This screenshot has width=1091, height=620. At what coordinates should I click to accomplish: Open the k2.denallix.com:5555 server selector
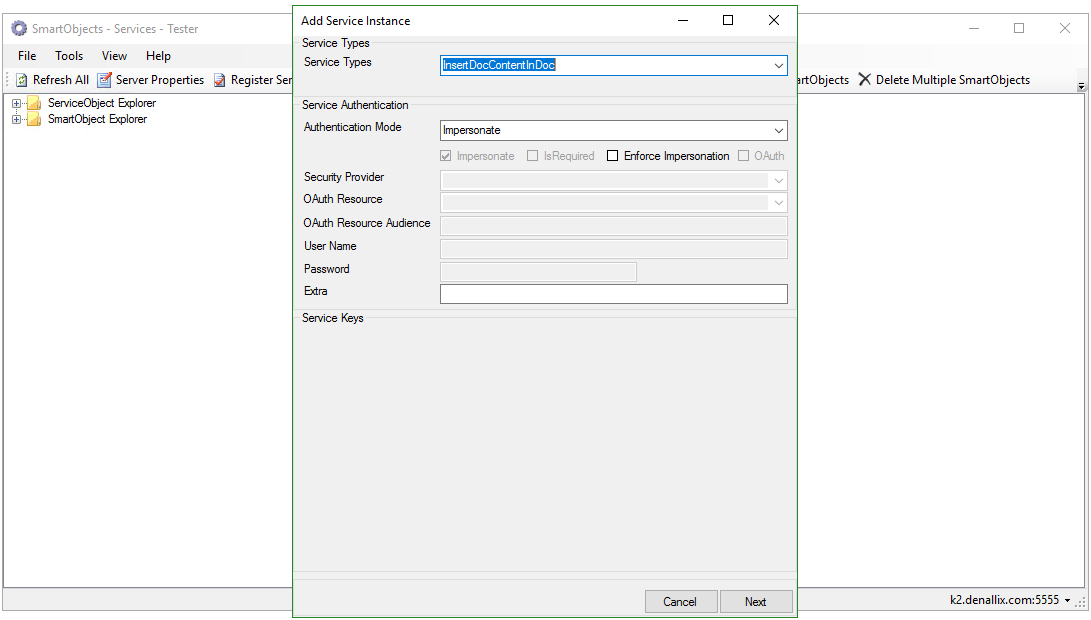point(1012,600)
